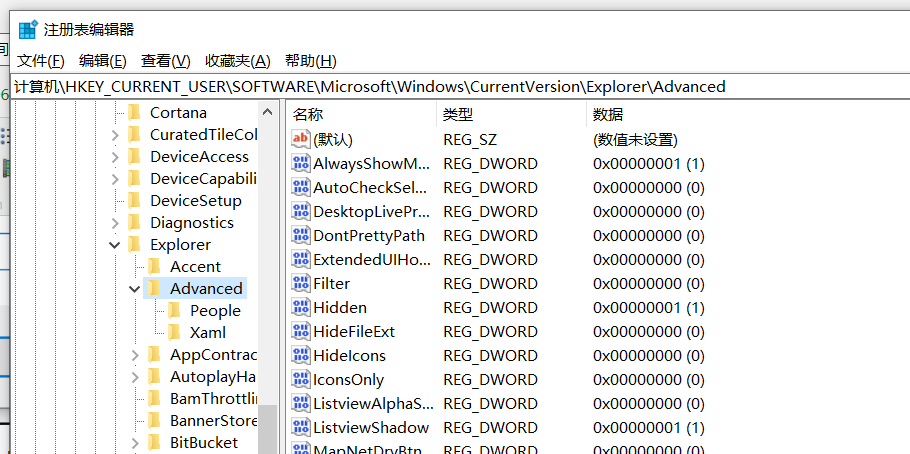Select the BamThrottlin key
Screen dimensions: 910x454
tap(214, 399)
